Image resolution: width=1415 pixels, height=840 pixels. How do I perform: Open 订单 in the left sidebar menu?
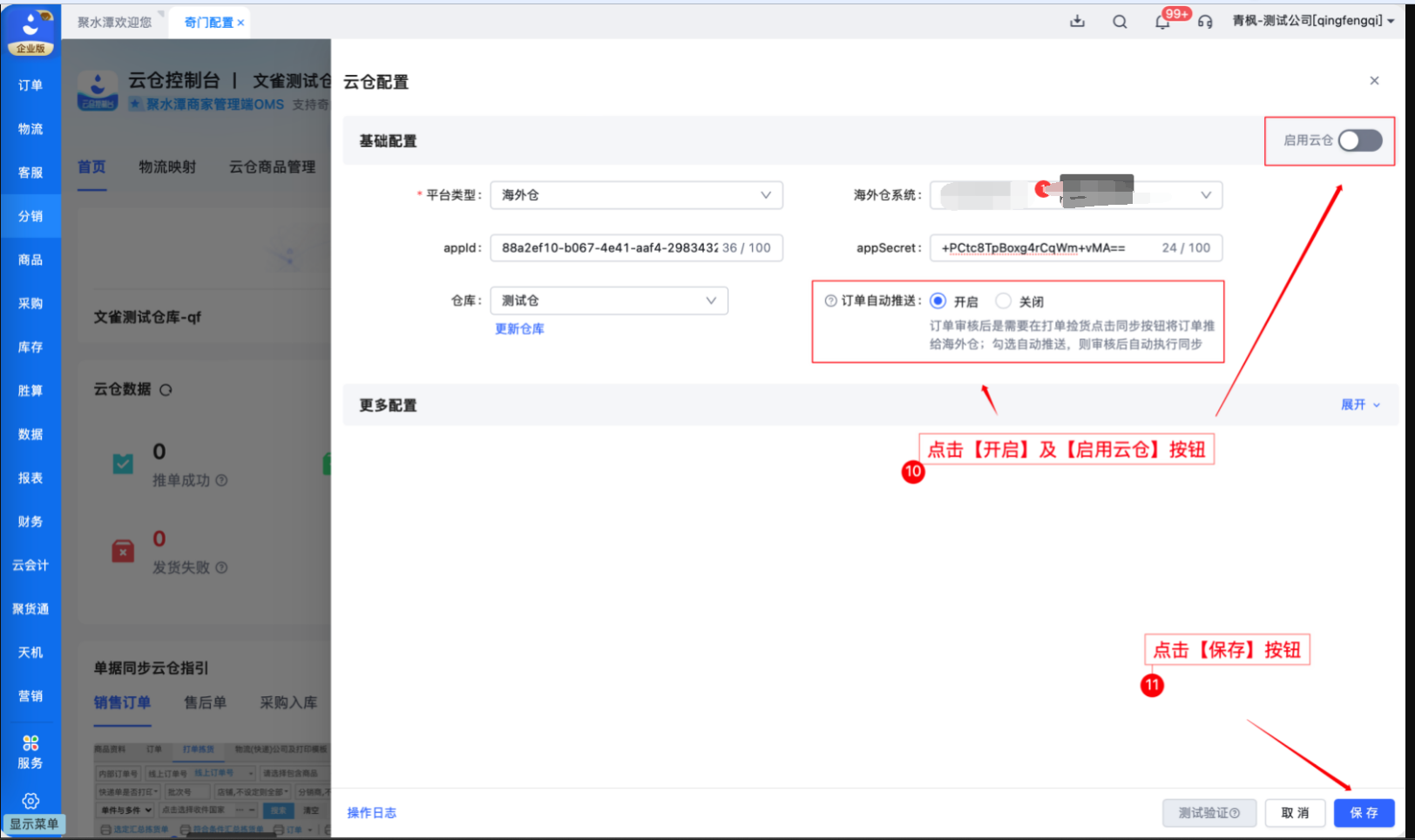[x=30, y=85]
